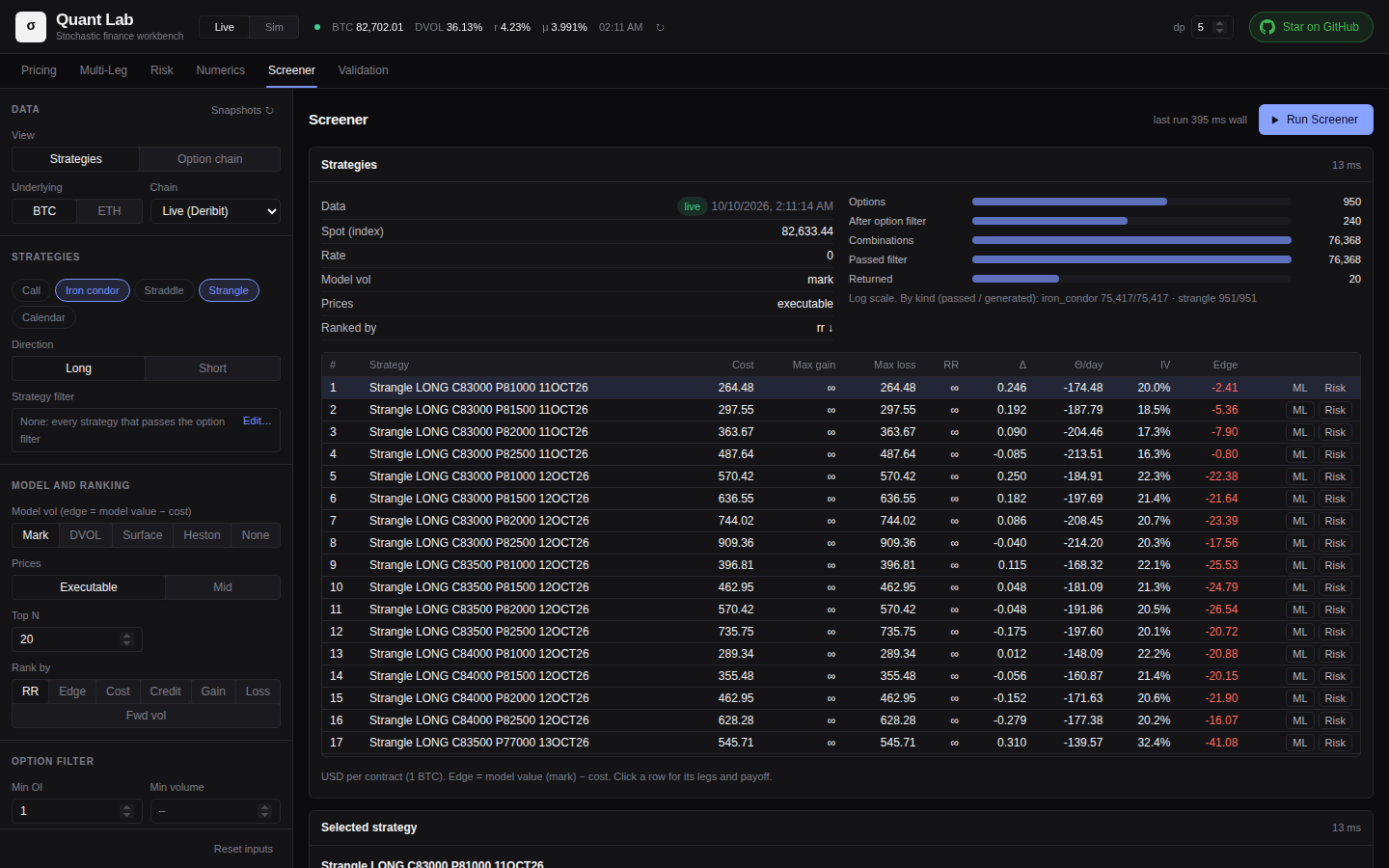
Task: Enable the Calendar strategy chip
Action: coord(43,317)
